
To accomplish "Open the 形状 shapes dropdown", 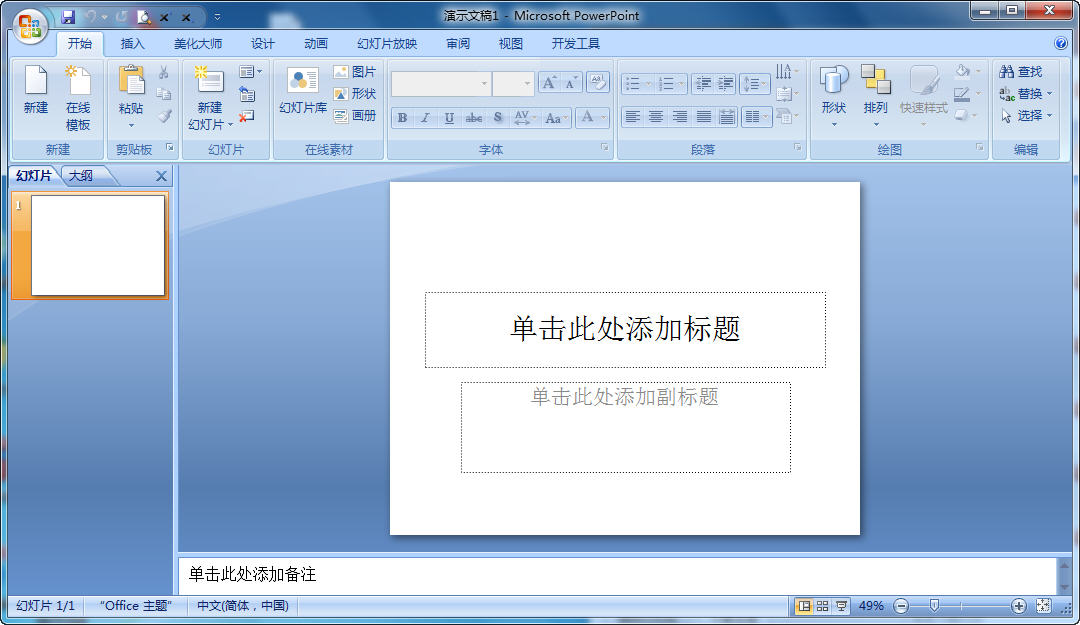I will point(833,95).
